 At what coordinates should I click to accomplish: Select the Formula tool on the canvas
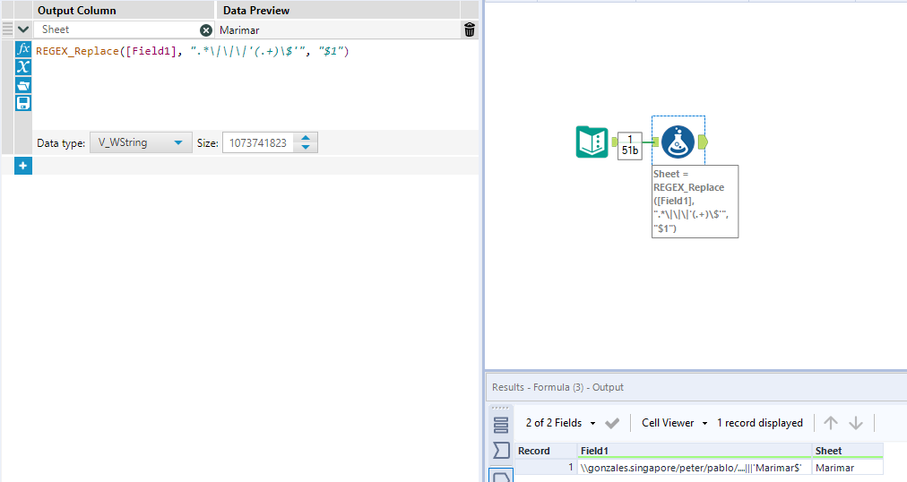coord(678,142)
